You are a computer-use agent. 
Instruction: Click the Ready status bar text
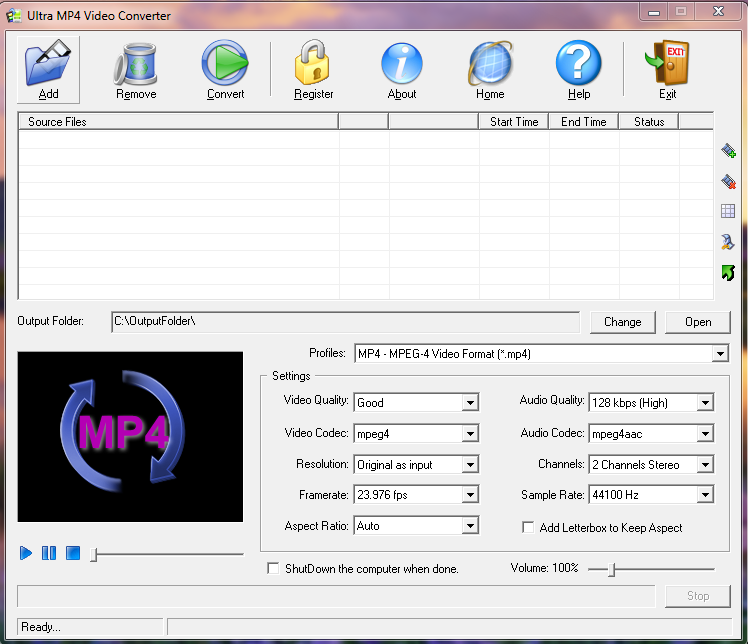[41, 627]
